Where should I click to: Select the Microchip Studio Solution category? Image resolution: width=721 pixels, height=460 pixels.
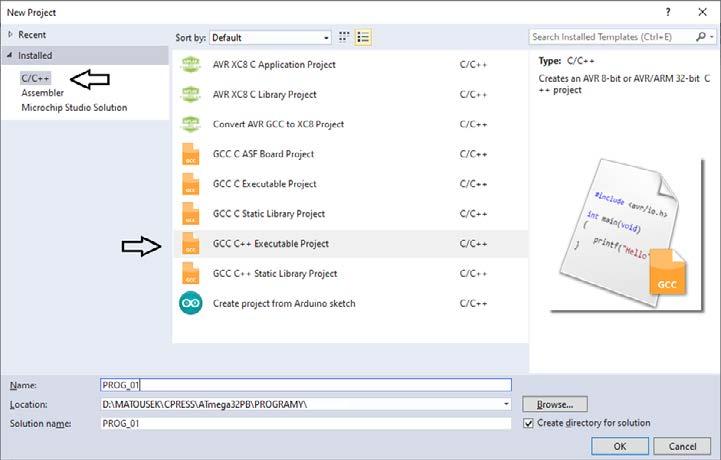pyautogui.click(x=74, y=108)
